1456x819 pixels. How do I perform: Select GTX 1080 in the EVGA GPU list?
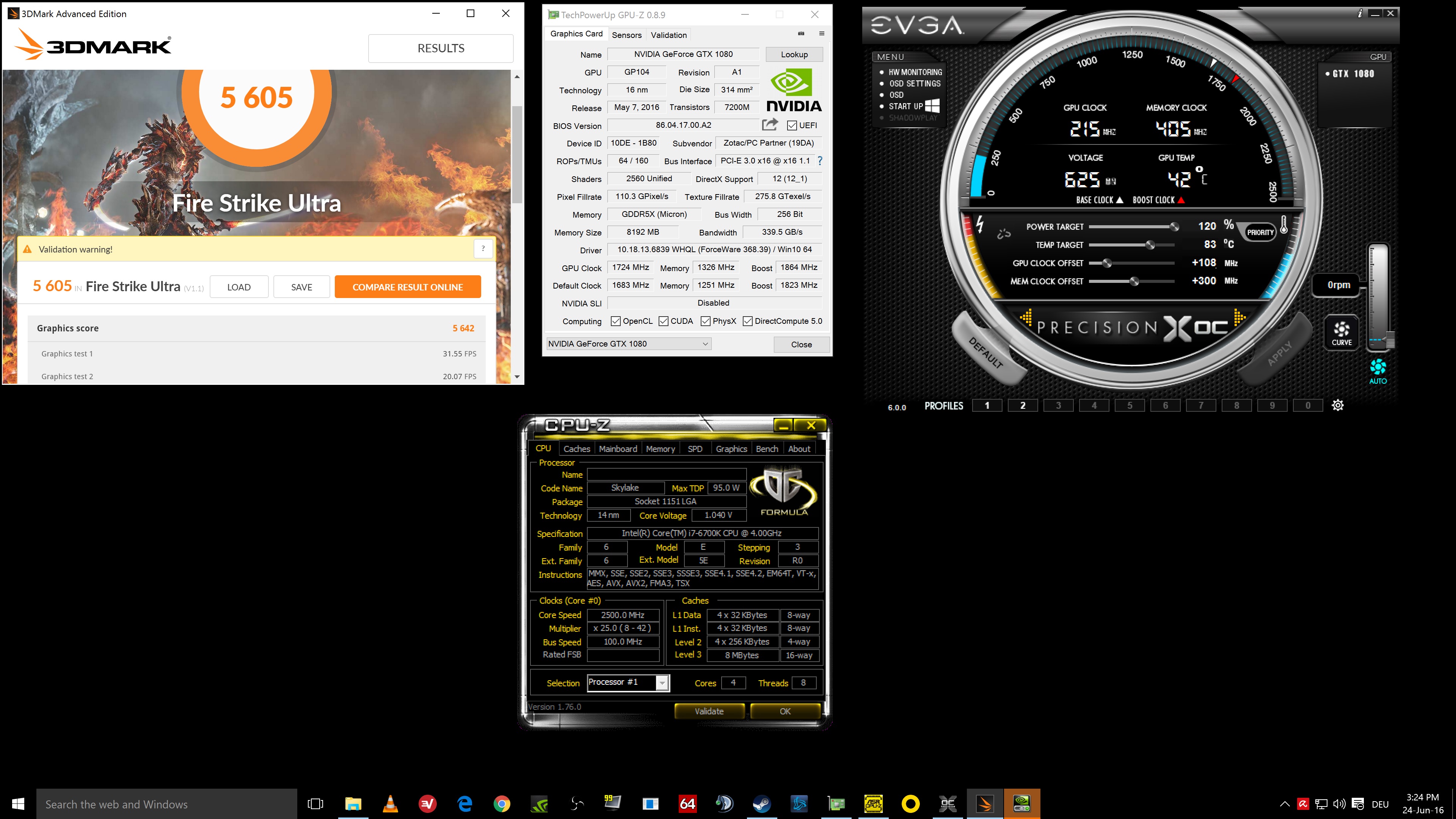tap(1352, 74)
